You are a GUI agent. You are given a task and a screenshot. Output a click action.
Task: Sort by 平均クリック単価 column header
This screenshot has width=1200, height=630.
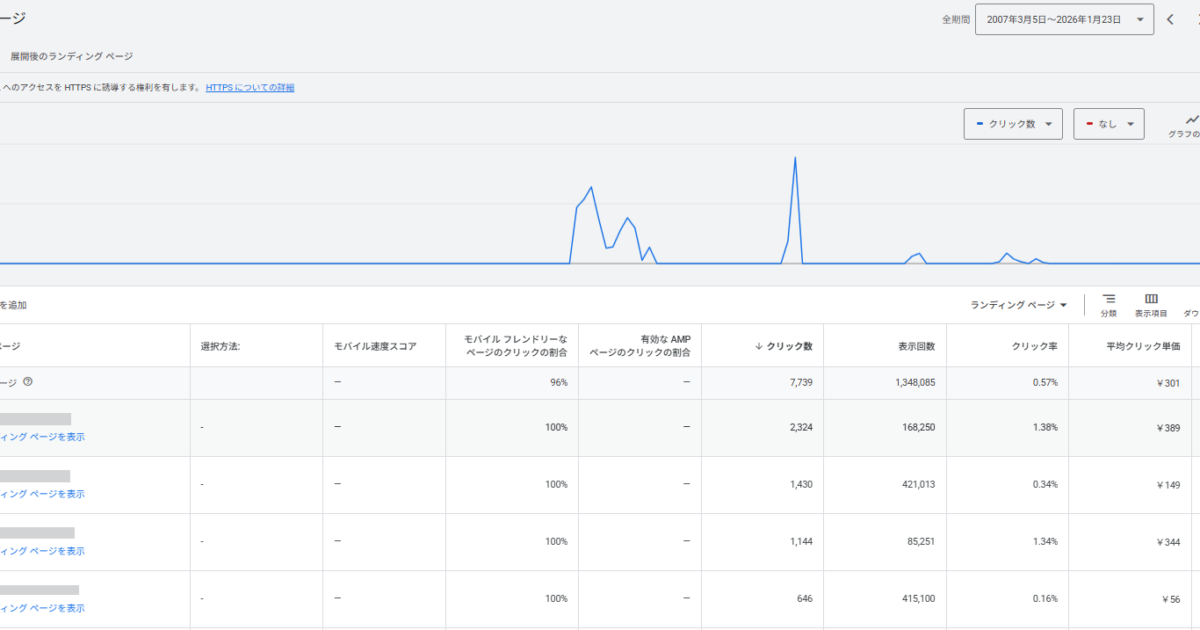(1142, 346)
